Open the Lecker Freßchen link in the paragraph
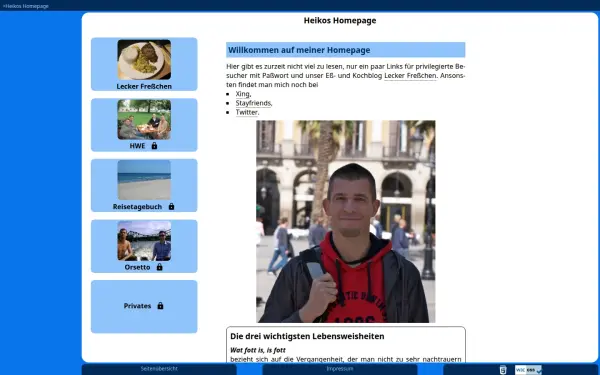This screenshot has width=600, height=375. tap(410, 76)
